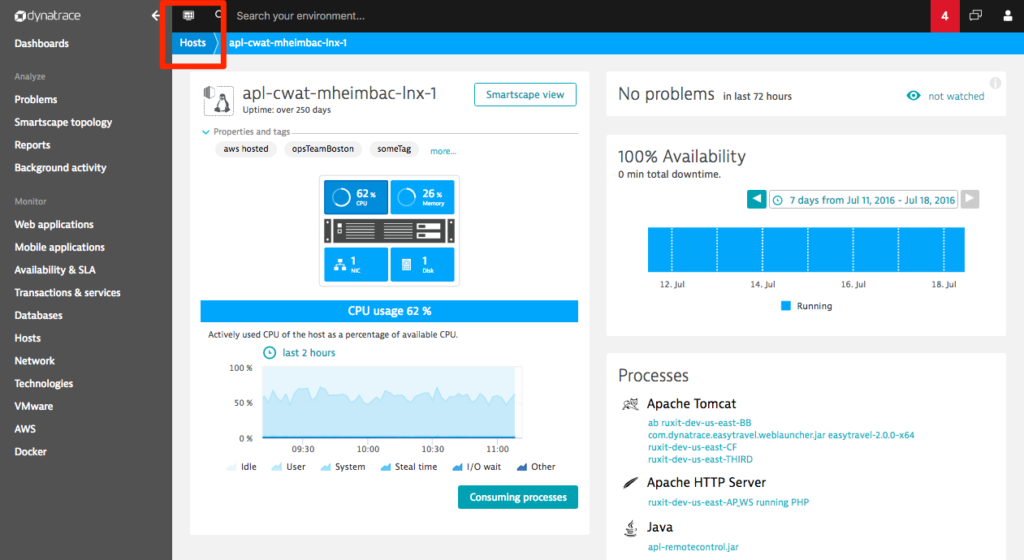The image size is (1024, 560).
Task: Toggle the not watched eye icon
Action: point(913,96)
